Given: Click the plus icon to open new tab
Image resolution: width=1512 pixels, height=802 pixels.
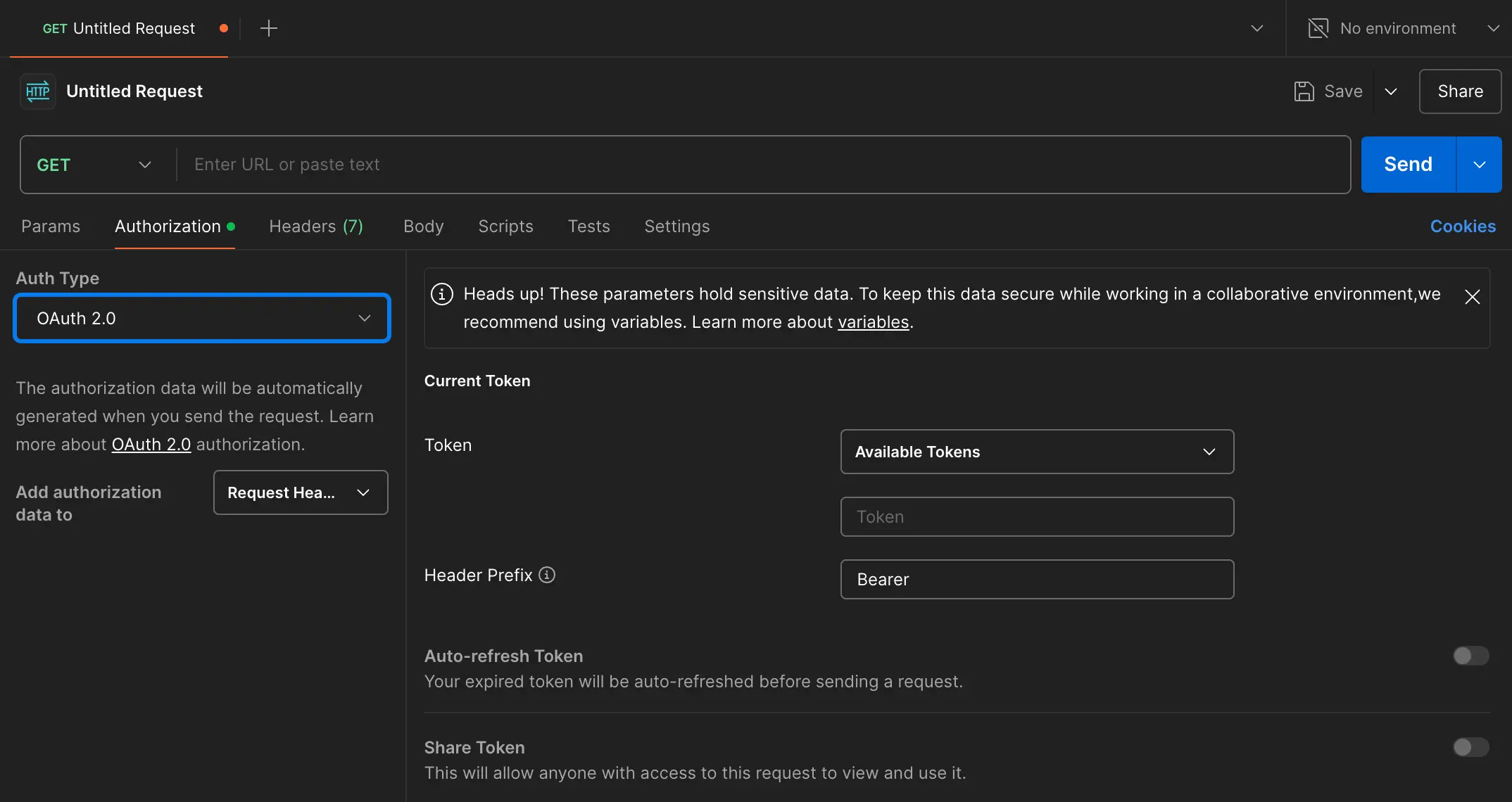Looking at the screenshot, I should 268,28.
